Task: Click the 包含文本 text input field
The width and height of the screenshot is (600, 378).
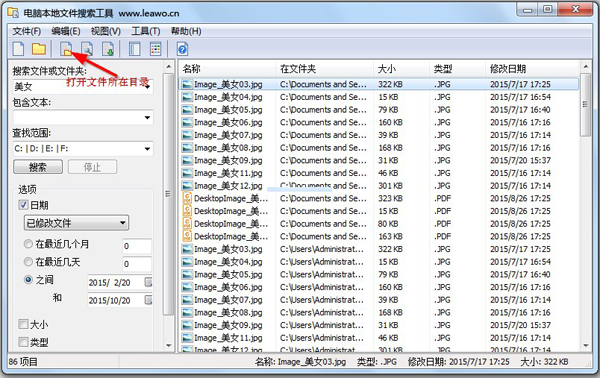Action: [78, 117]
